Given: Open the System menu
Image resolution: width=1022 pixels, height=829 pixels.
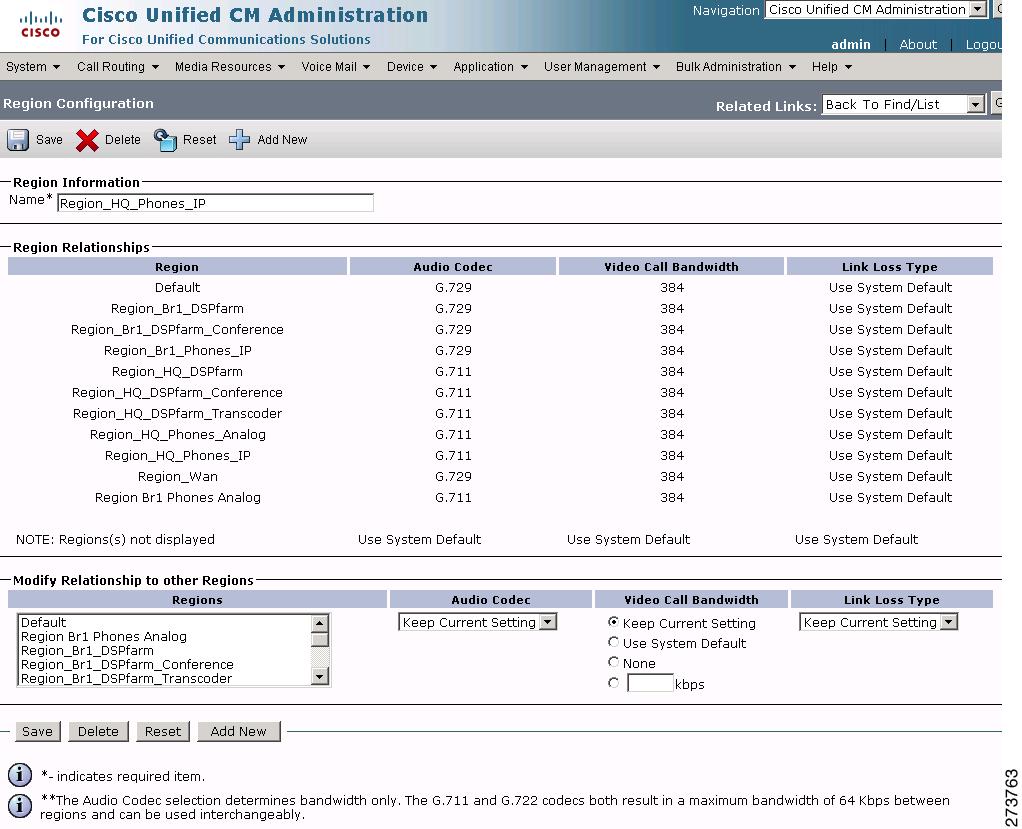Looking at the screenshot, I should pyautogui.click(x=33, y=66).
